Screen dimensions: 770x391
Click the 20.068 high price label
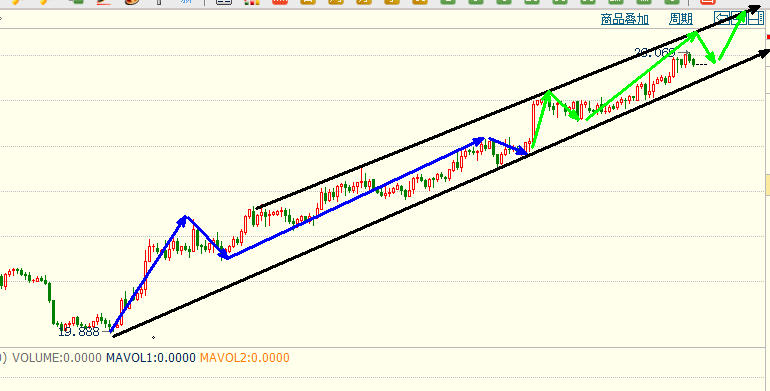[655, 53]
